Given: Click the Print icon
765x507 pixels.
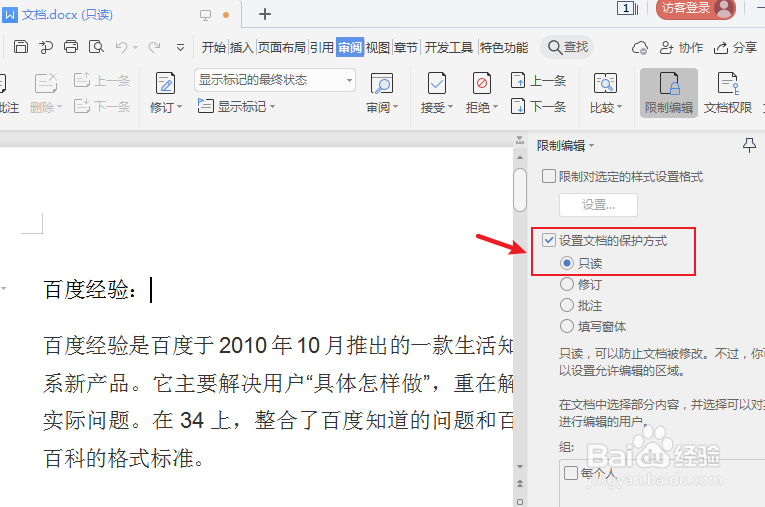Looking at the screenshot, I should (71, 47).
